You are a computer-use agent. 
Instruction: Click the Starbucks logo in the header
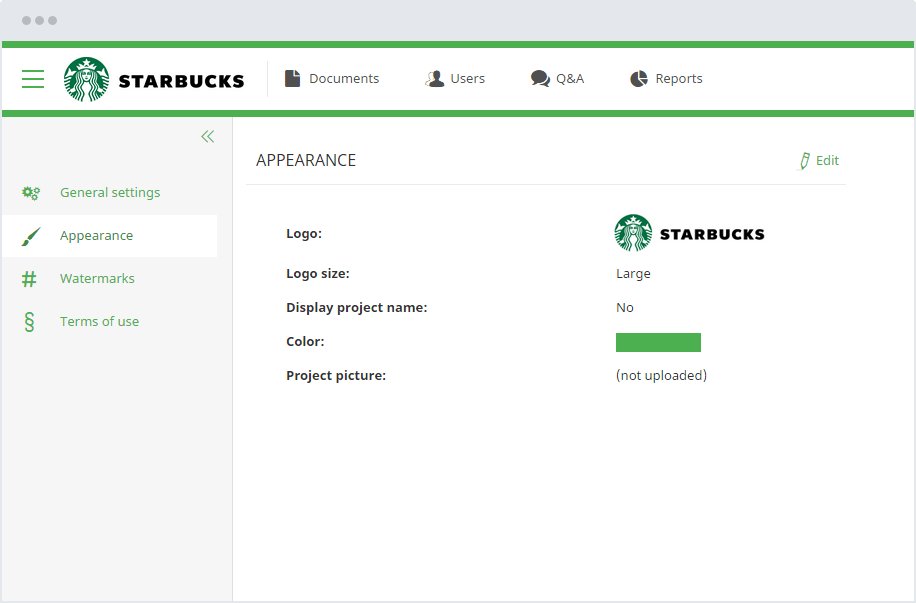coord(154,80)
